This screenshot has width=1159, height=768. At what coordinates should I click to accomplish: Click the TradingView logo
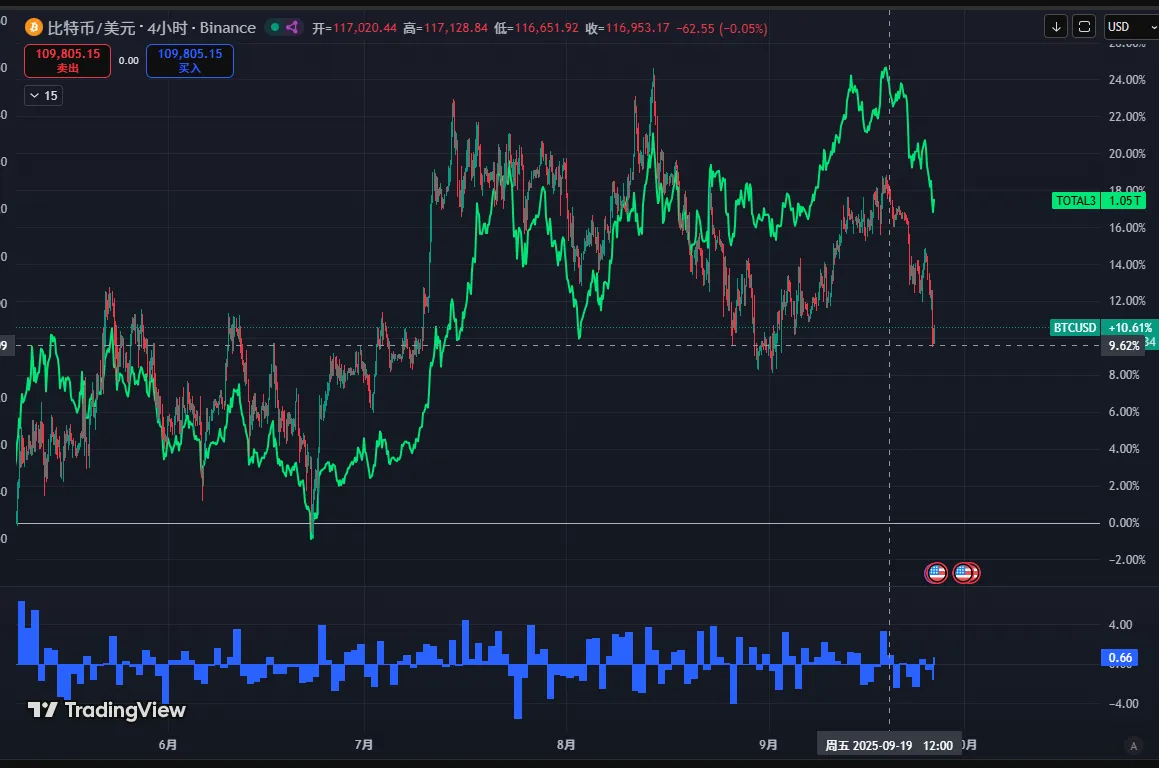(x=106, y=710)
